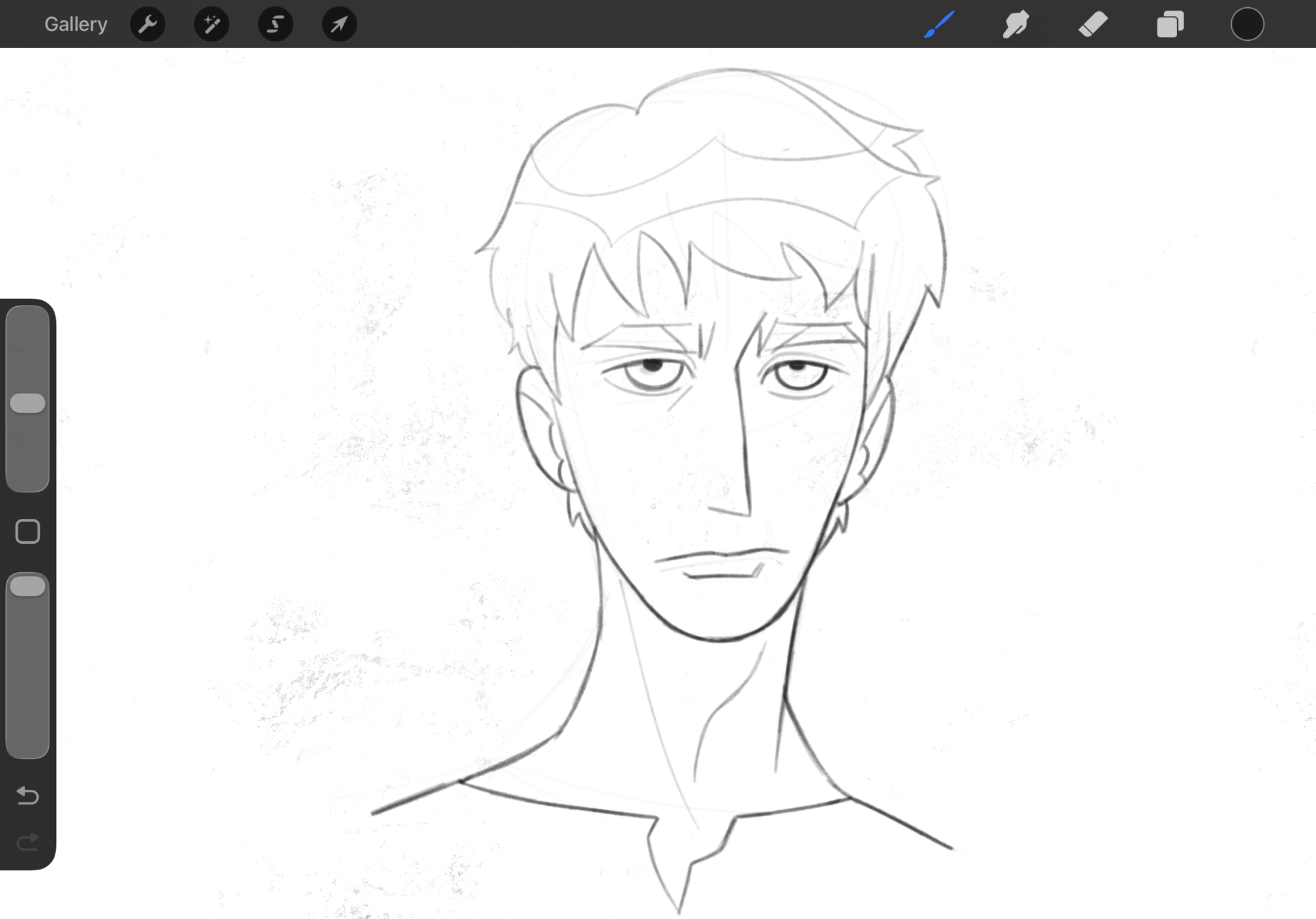The height and width of the screenshot is (919, 1316).
Task: Tap the square modify button in sidebar
Action: pos(28,531)
